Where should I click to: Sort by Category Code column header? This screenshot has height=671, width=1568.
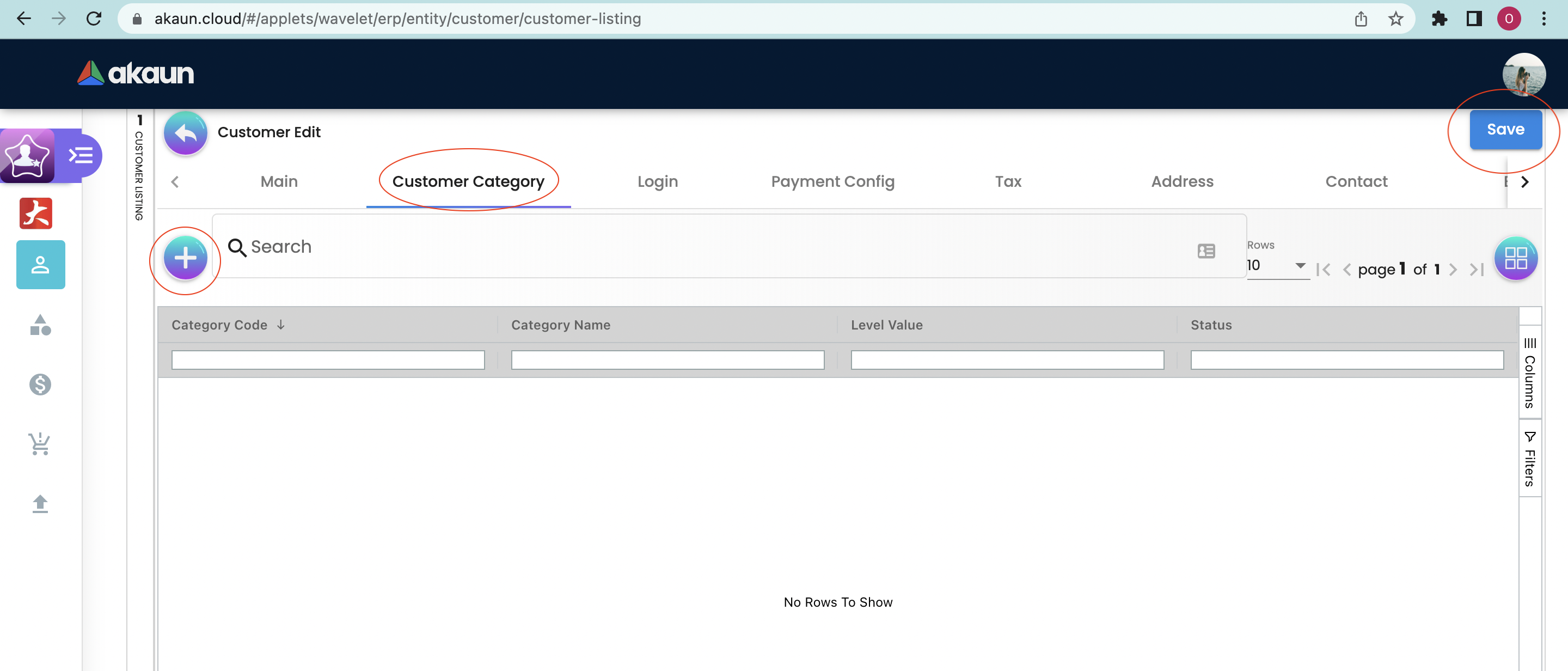tap(220, 325)
